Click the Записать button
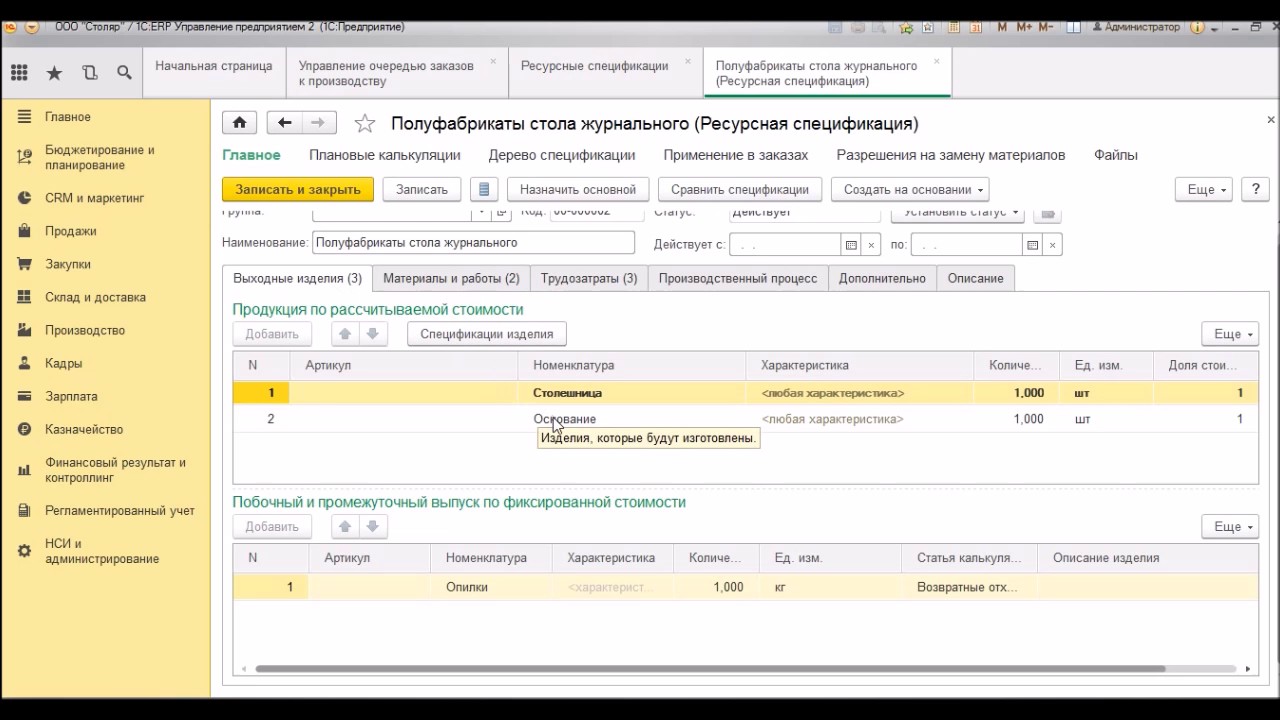The image size is (1280, 720). [422, 189]
